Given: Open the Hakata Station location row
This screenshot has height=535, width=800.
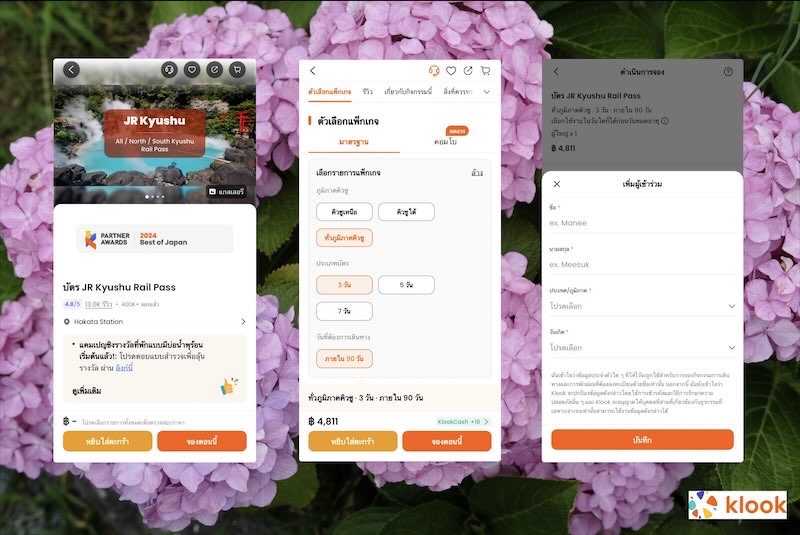Looking at the screenshot, I should pyautogui.click(x=155, y=322).
